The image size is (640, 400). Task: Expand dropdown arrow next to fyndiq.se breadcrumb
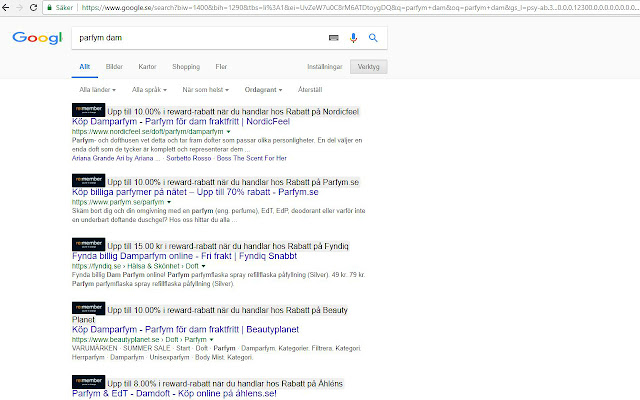204,267
